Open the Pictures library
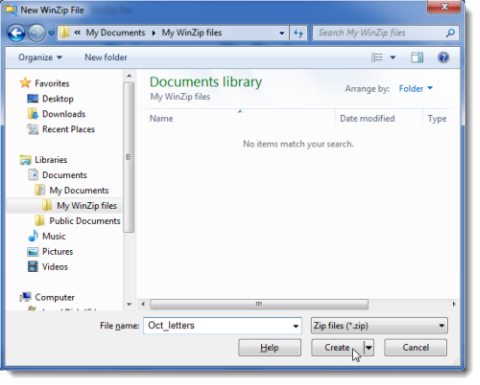This screenshot has width=480, height=385. pyautogui.click(x=57, y=252)
